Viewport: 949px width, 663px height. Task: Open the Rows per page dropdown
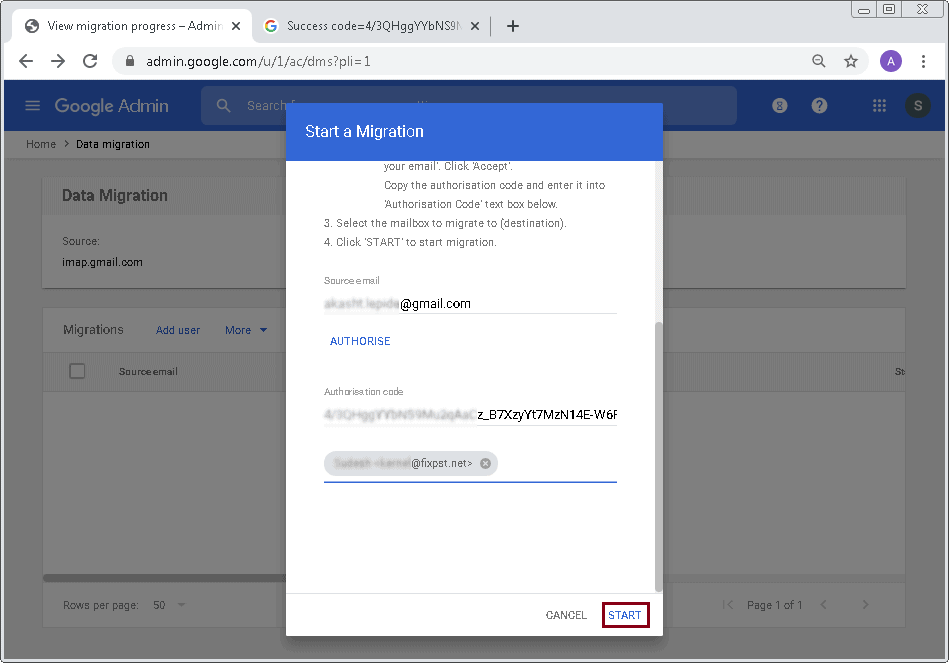pyautogui.click(x=169, y=605)
